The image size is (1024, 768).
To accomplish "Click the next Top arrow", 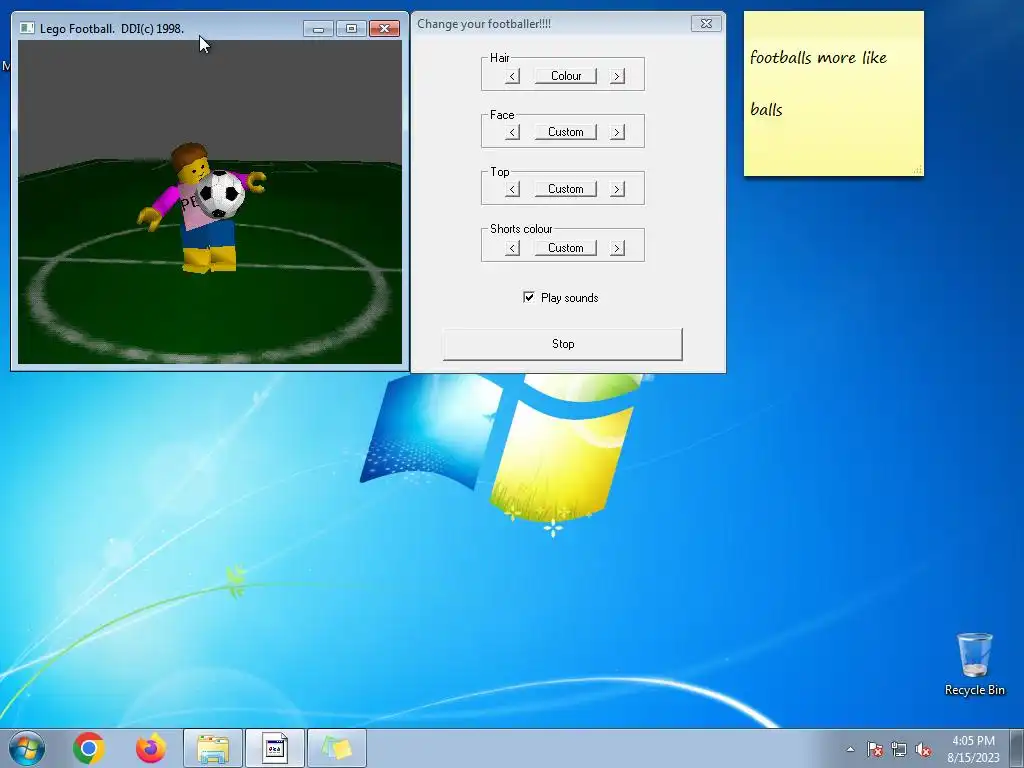I will point(617,189).
